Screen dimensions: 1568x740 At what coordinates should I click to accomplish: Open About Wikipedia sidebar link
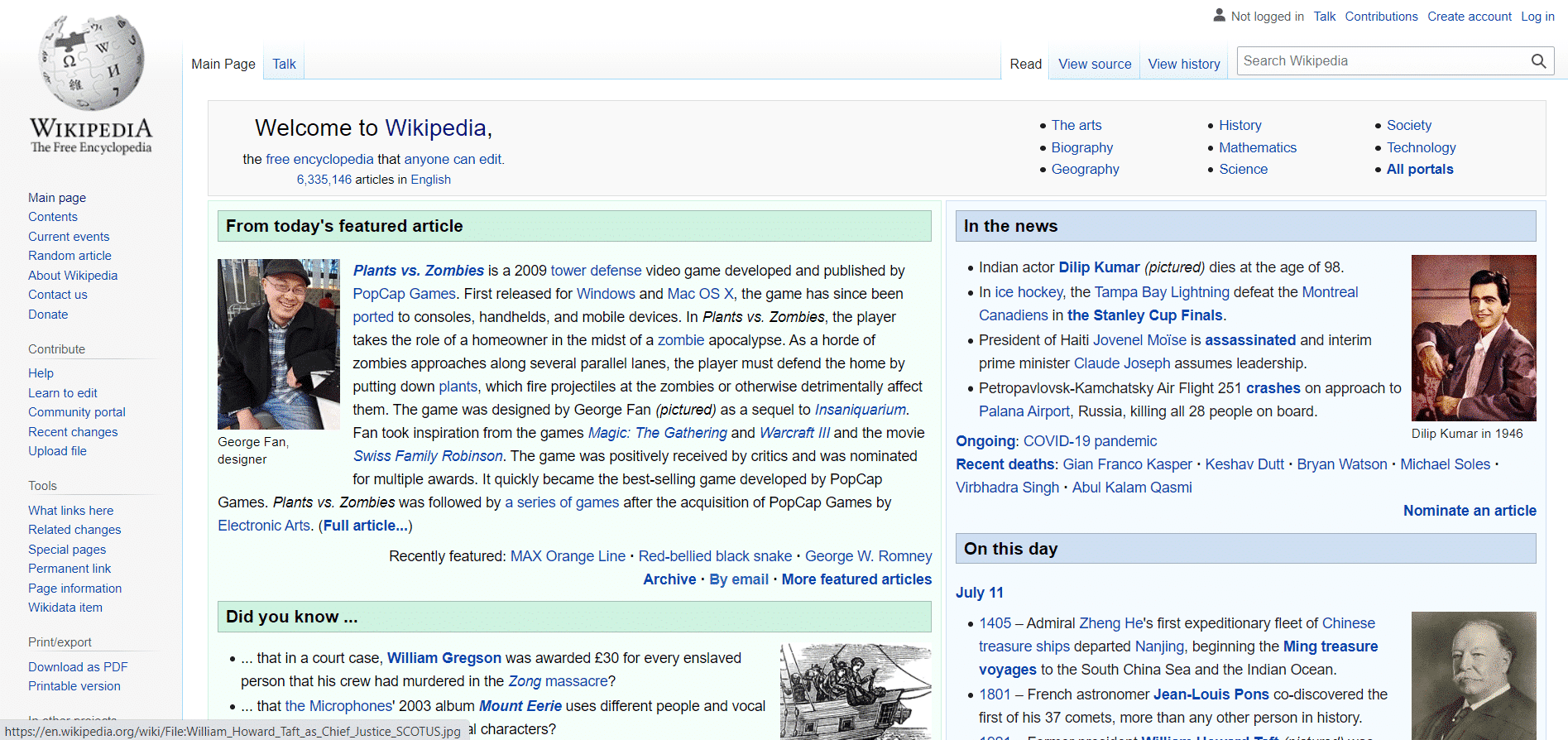click(x=73, y=276)
